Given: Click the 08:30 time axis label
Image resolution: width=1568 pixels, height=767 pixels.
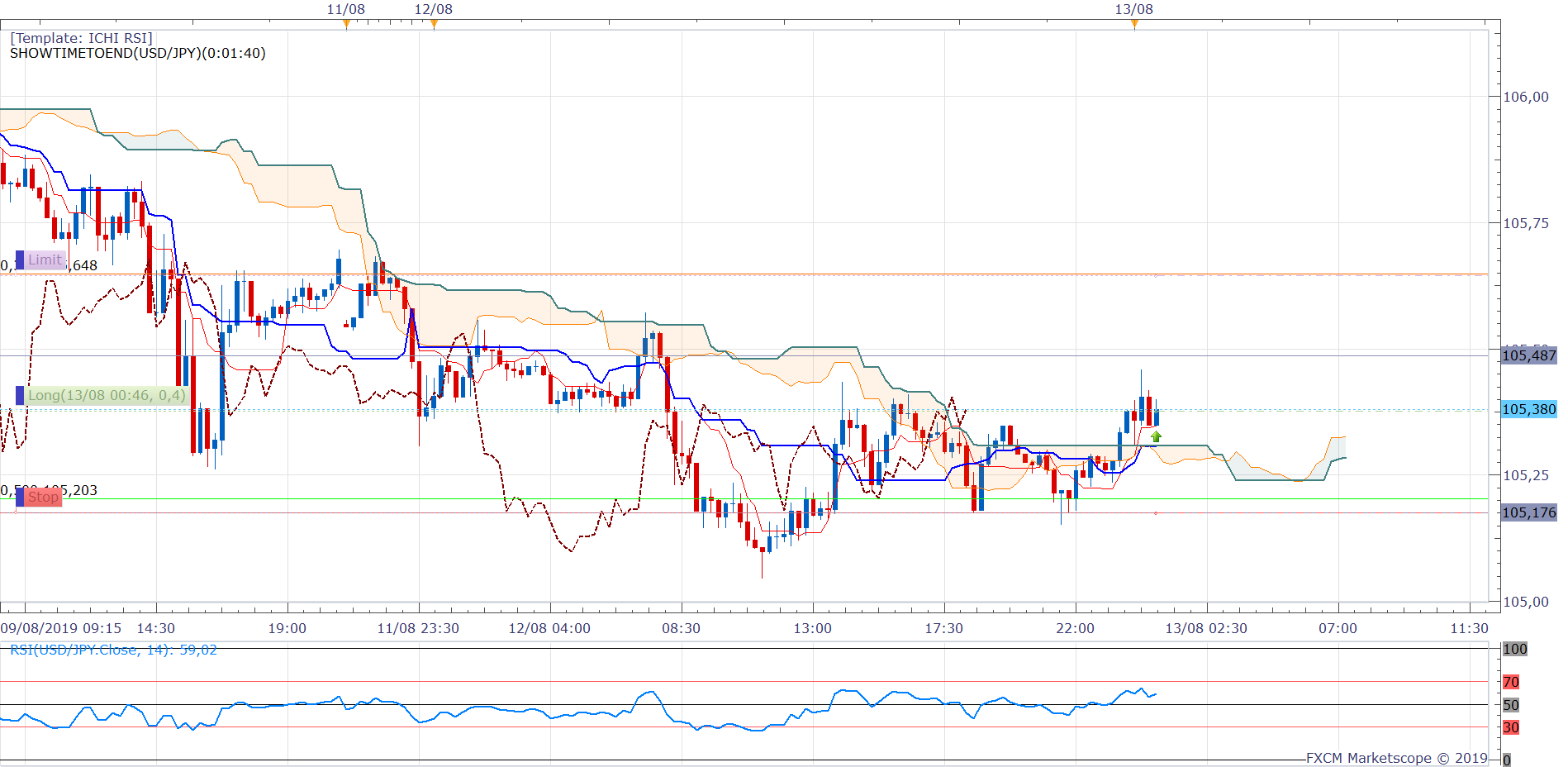Looking at the screenshot, I should tap(681, 628).
